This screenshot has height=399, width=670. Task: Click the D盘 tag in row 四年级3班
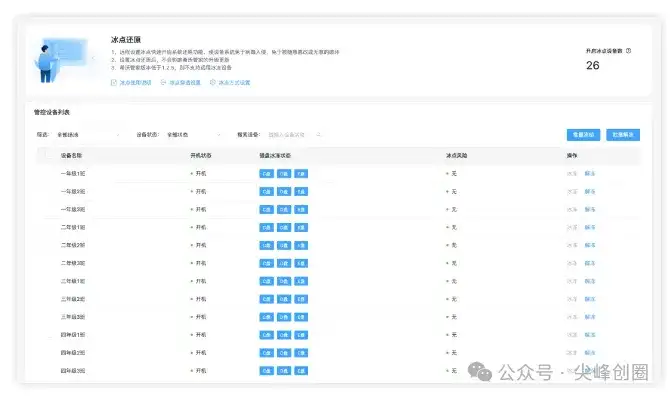coord(284,371)
